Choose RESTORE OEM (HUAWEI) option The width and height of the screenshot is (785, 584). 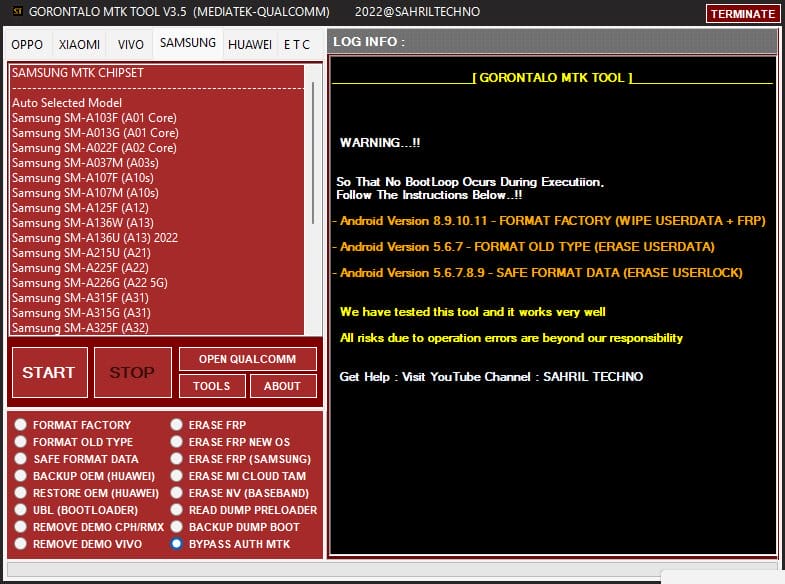(87, 493)
